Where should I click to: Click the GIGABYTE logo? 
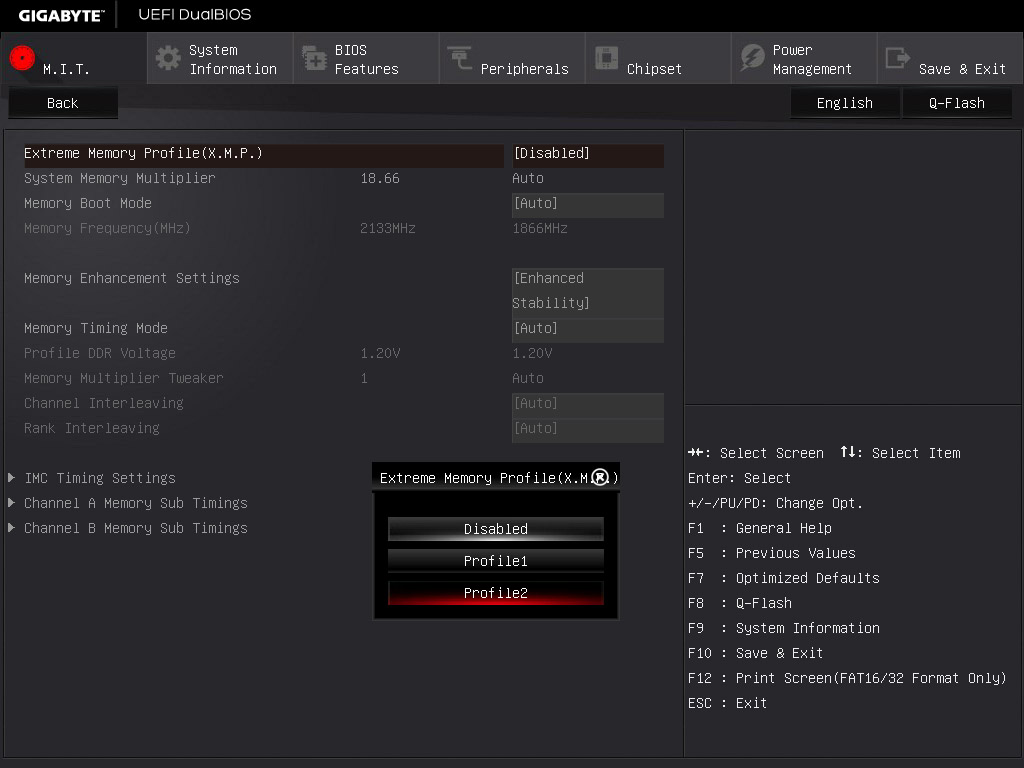(x=61, y=15)
